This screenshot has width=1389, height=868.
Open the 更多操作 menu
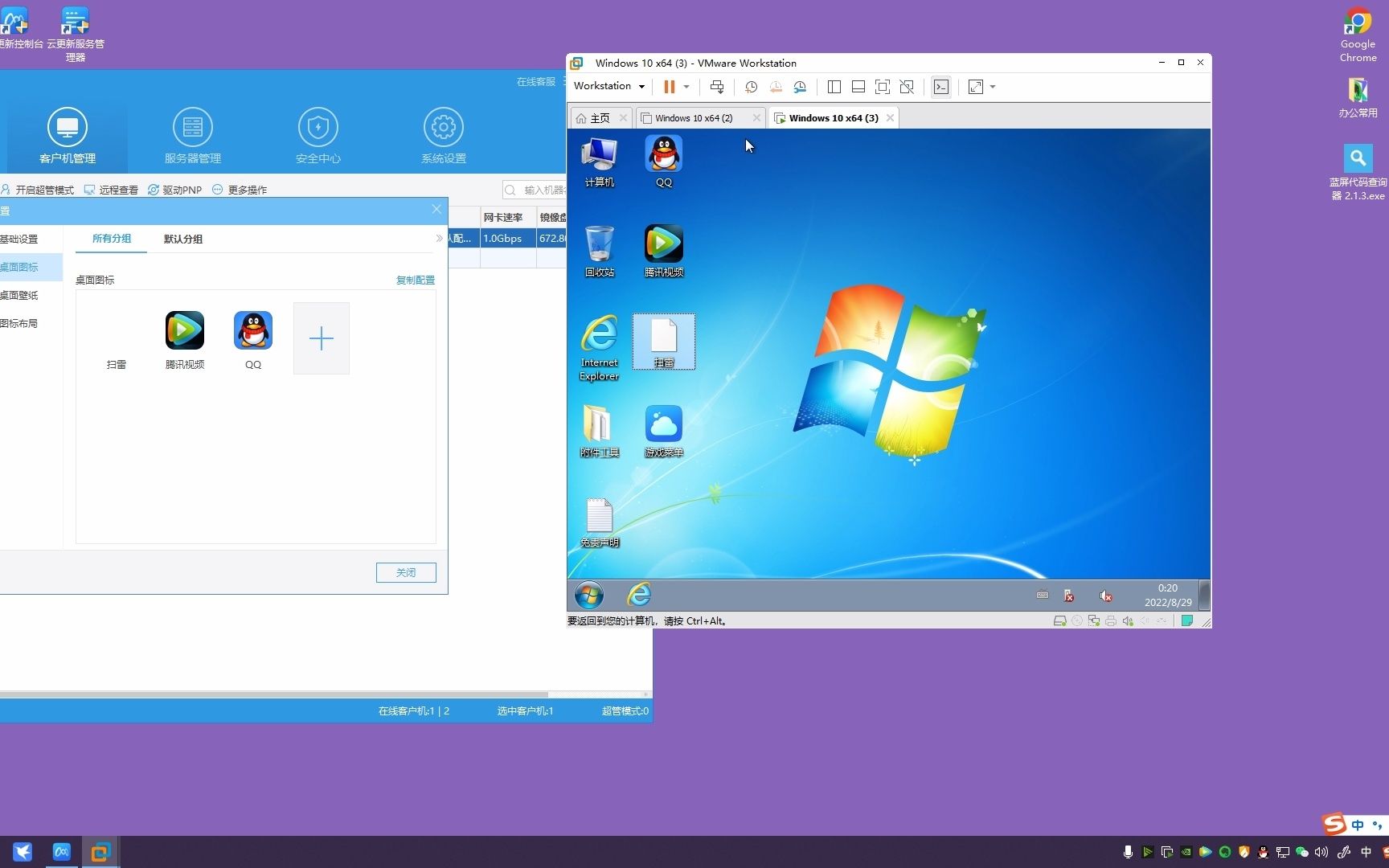[240, 190]
